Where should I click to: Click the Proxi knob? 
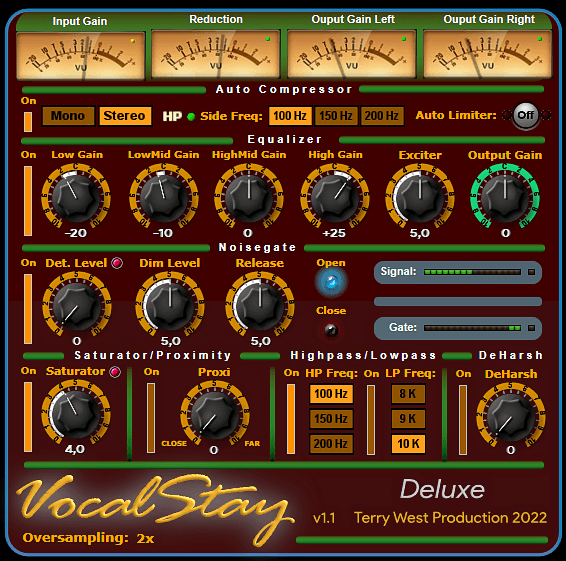215,414
